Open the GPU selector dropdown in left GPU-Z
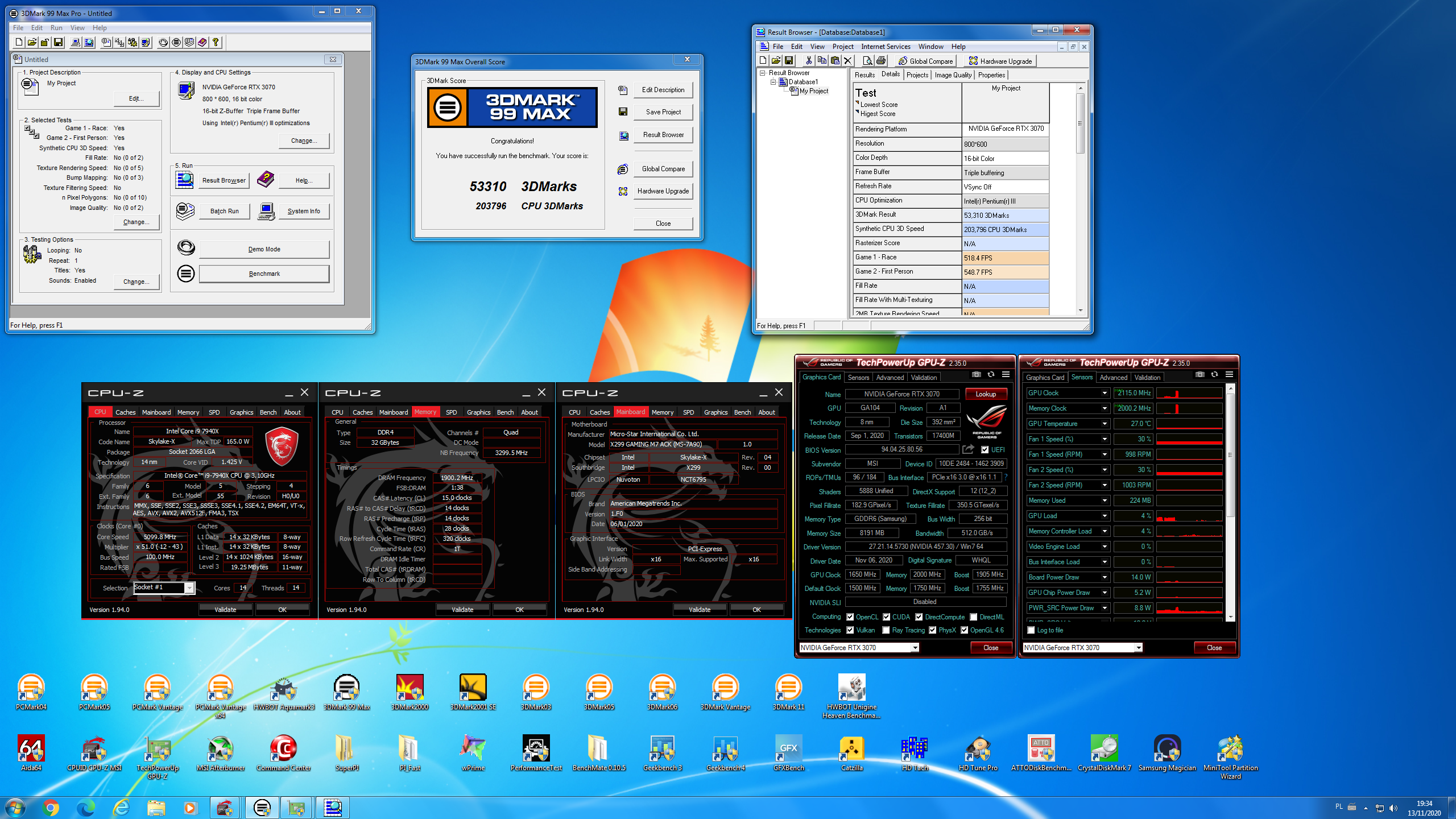This screenshot has height=819, width=1456. click(x=915, y=648)
